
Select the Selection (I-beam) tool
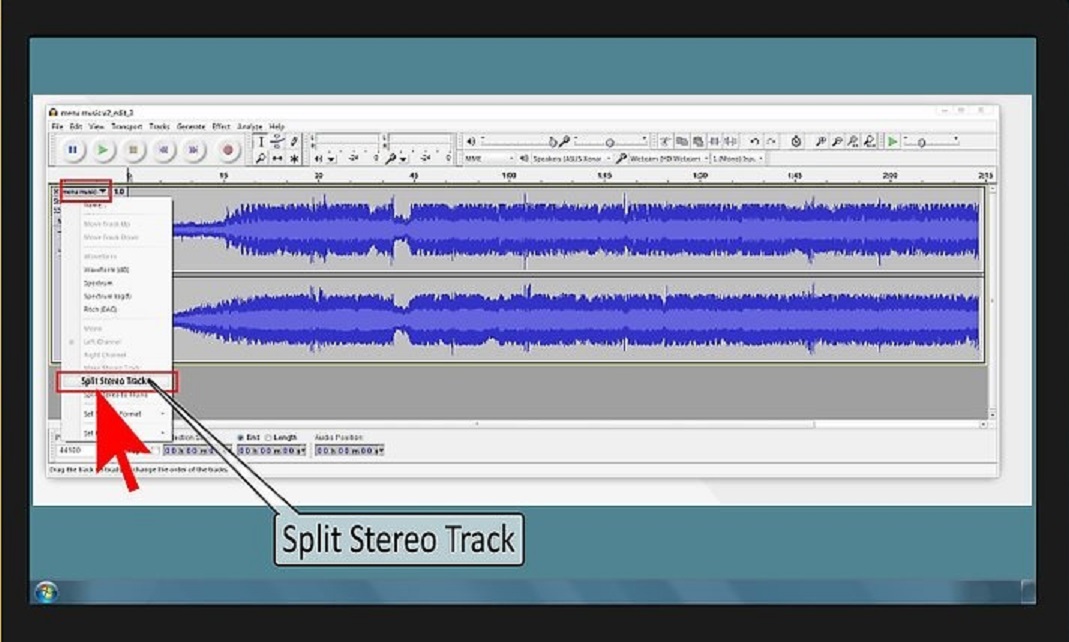point(260,142)
